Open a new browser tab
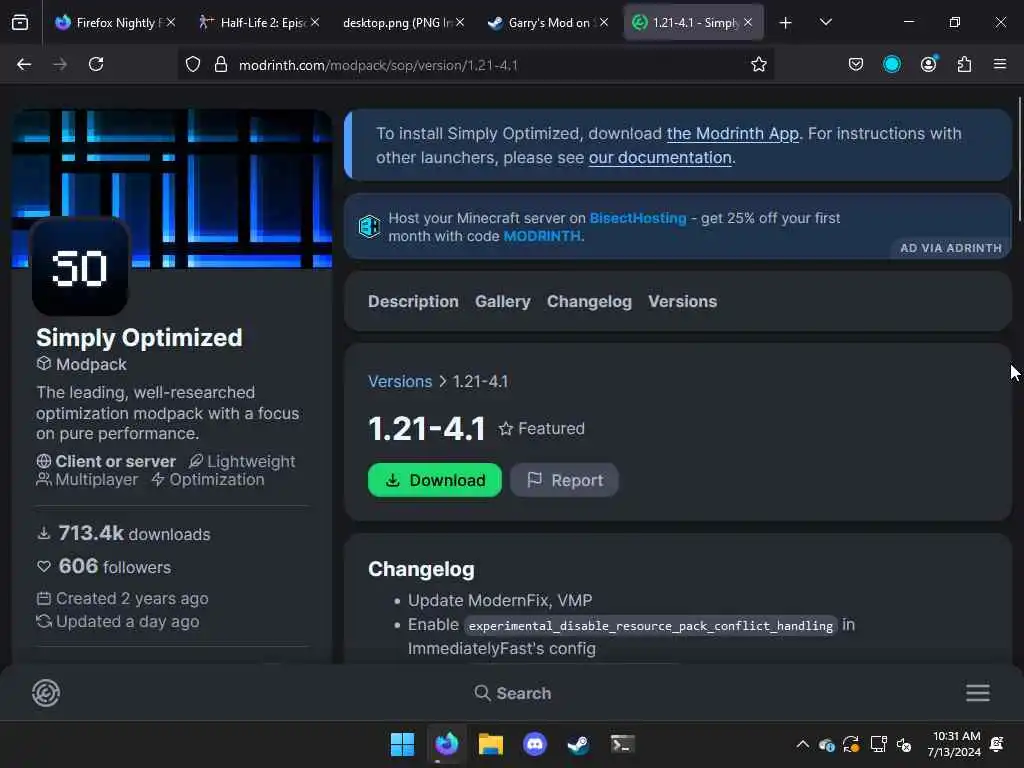This screenshot has width=1024, height=768. (x=785, y=23)
